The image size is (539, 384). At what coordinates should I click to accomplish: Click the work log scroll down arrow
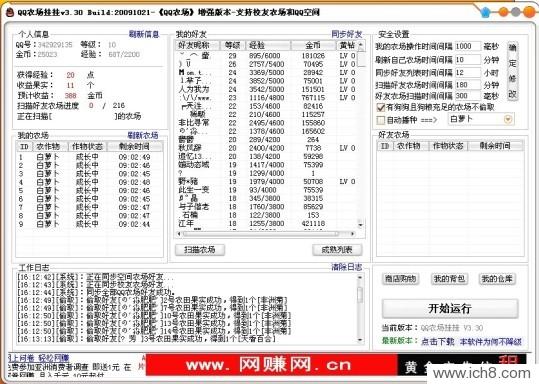(x=360, y=340)
